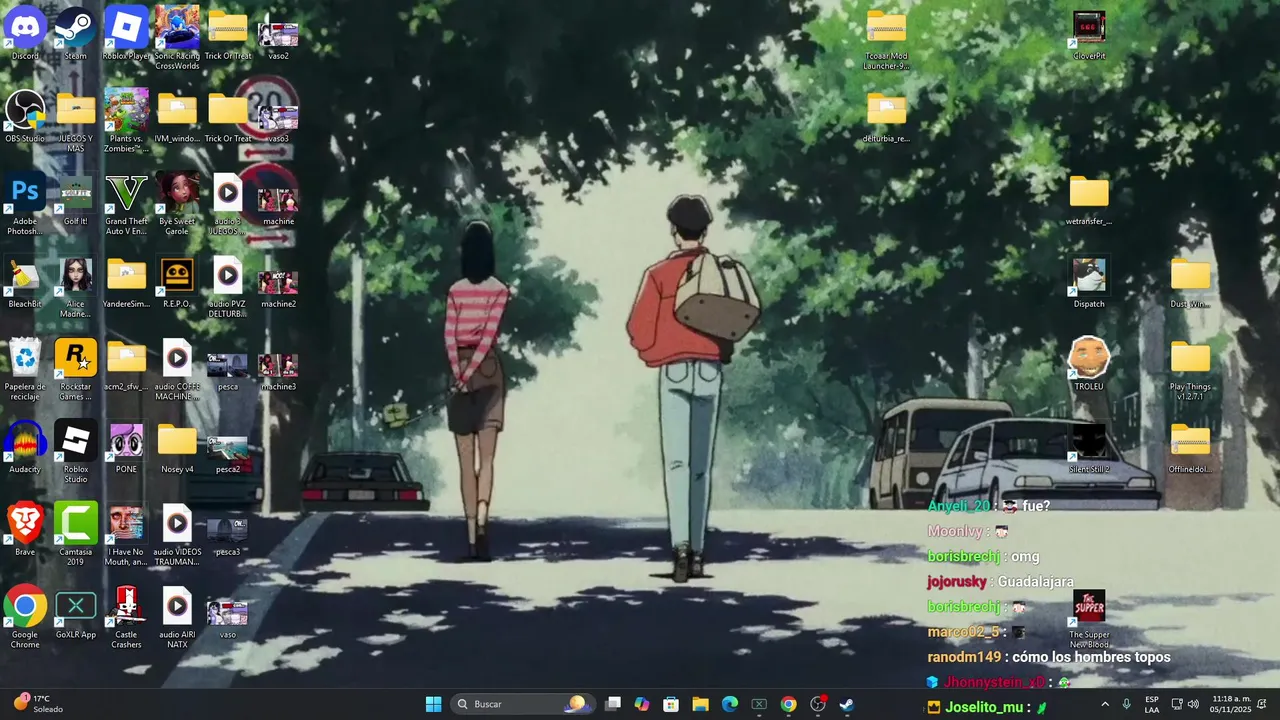Open the clock and date flyout
This screenshot has height=720, width=1280.
click(1231, 704)
